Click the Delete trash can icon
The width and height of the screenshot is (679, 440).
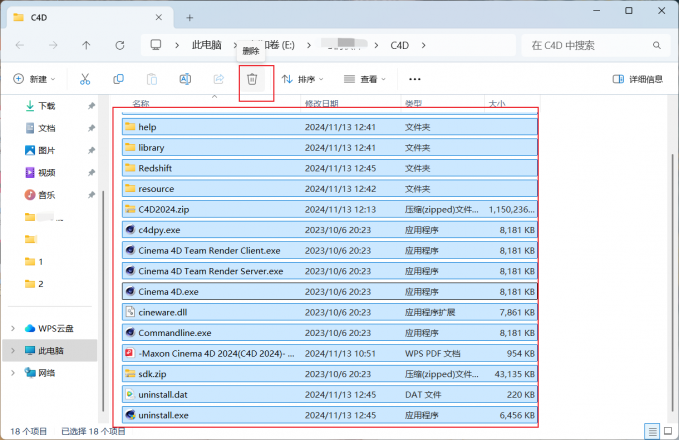(252, 79)
